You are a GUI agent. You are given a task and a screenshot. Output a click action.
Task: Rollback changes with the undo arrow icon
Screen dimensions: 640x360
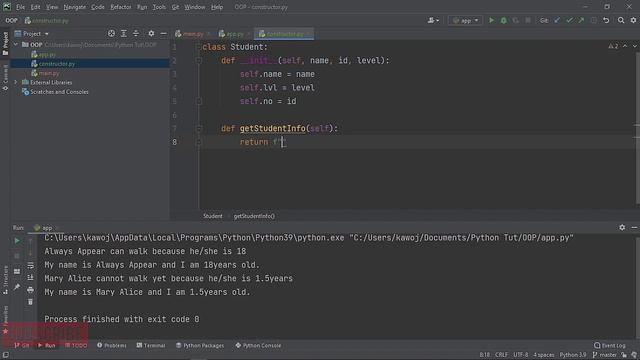607,20
